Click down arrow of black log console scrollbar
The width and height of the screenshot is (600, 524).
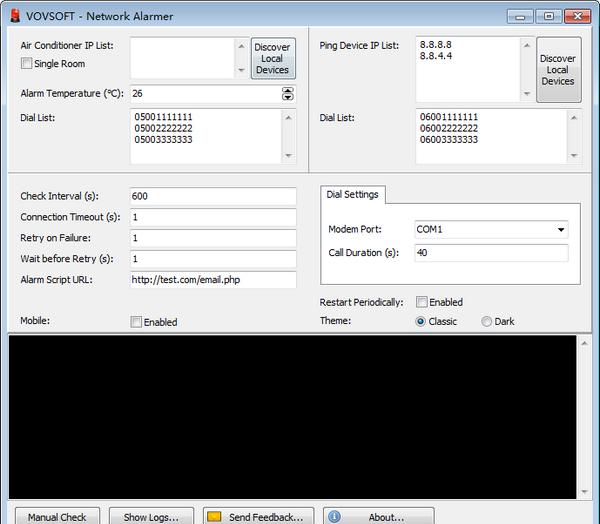pos(584,491)
